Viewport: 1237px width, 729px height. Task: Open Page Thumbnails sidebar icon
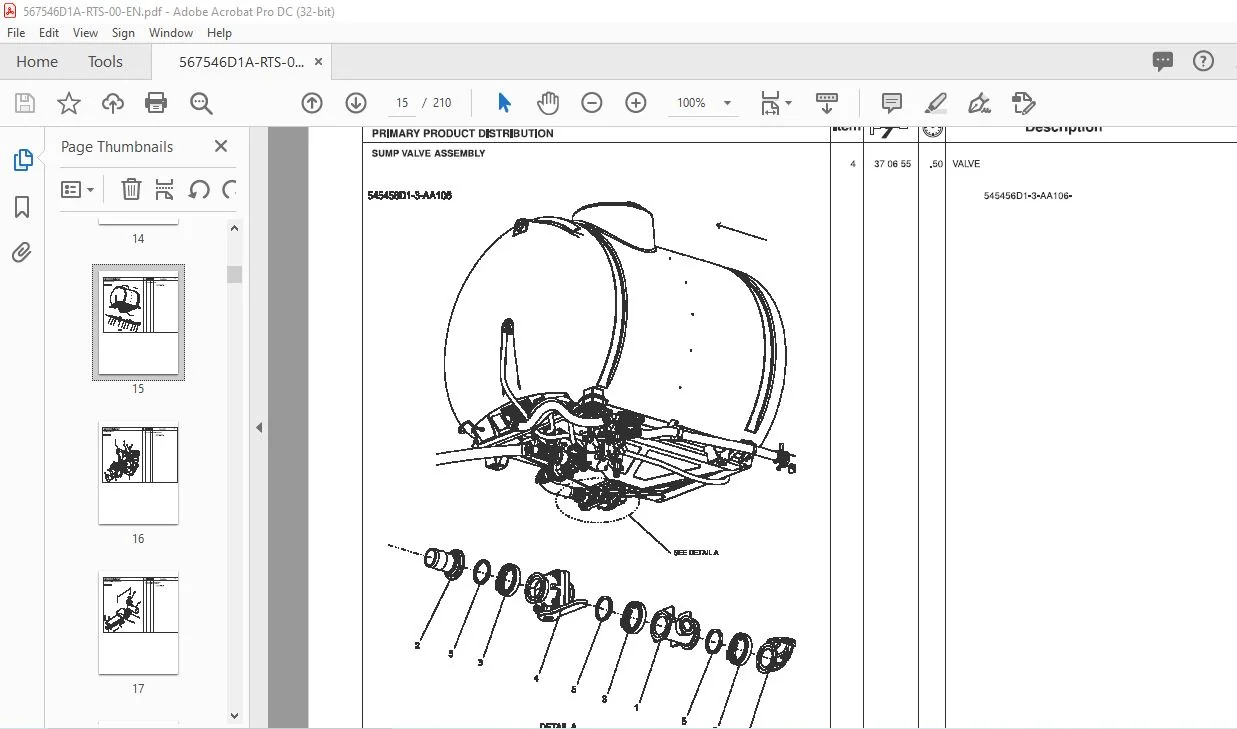click(22, 160)
